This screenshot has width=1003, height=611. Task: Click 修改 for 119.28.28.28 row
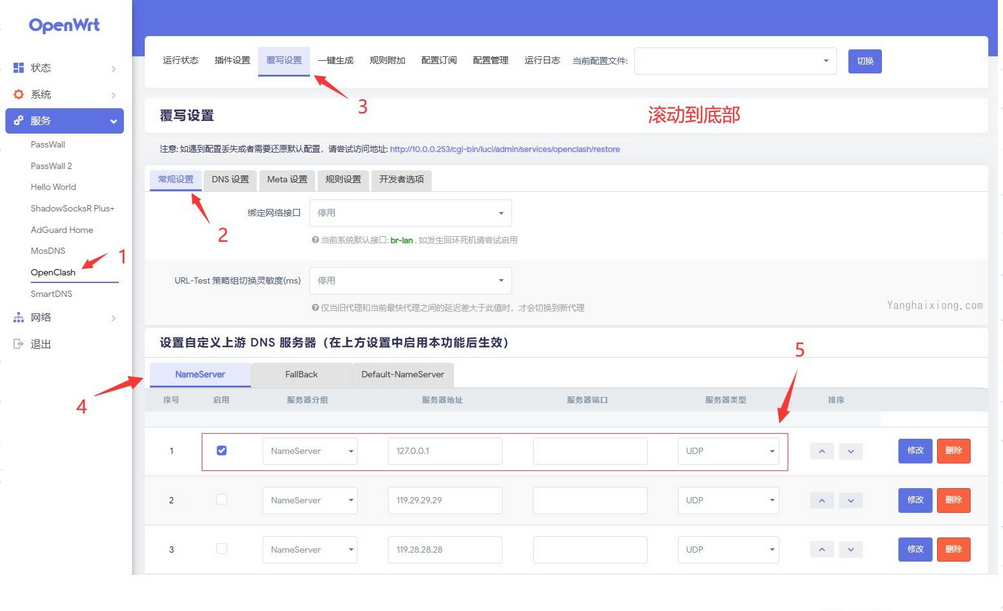click(915, 550)
